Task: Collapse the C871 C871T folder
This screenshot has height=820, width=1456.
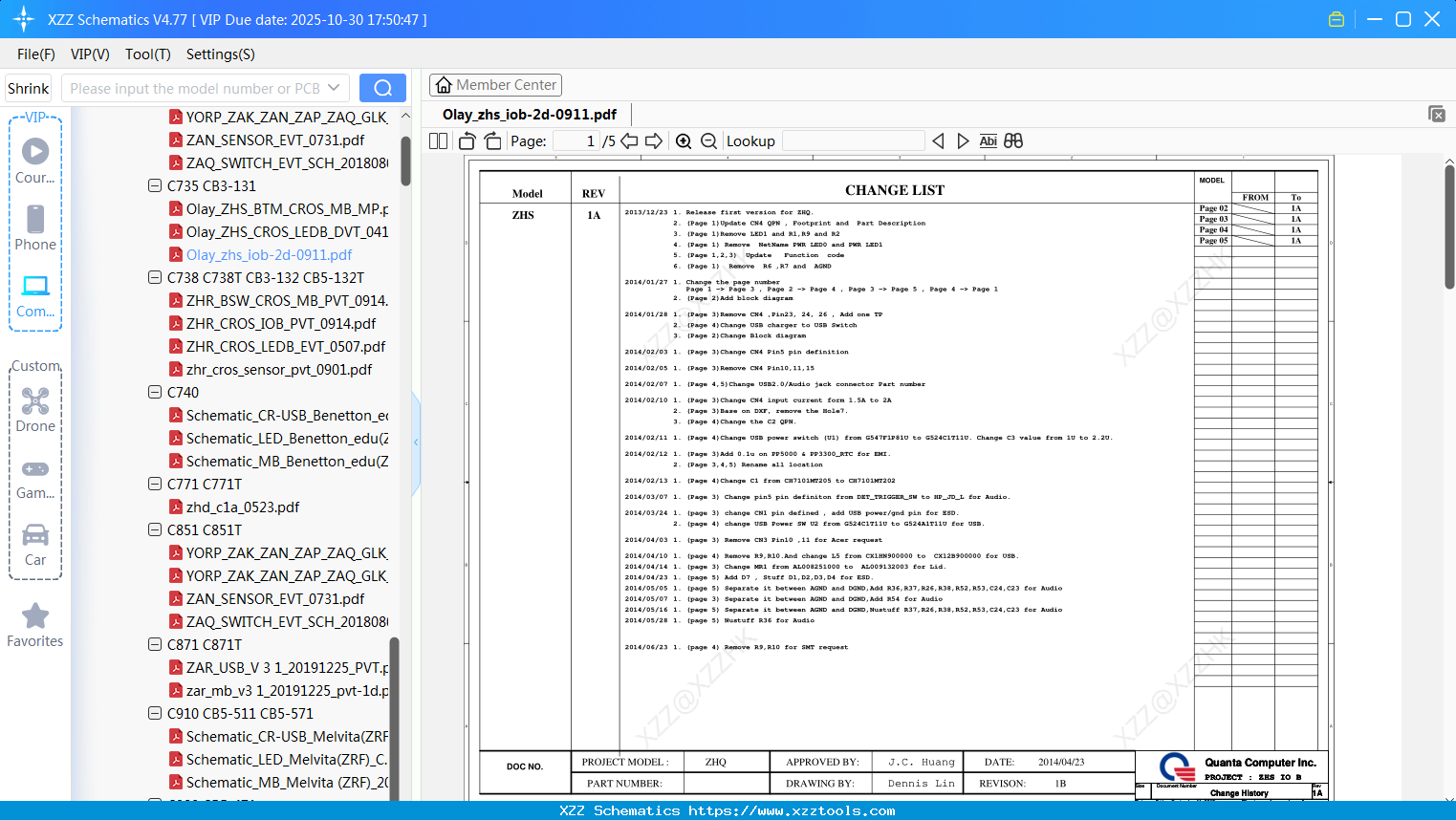Action: [155, 644]
